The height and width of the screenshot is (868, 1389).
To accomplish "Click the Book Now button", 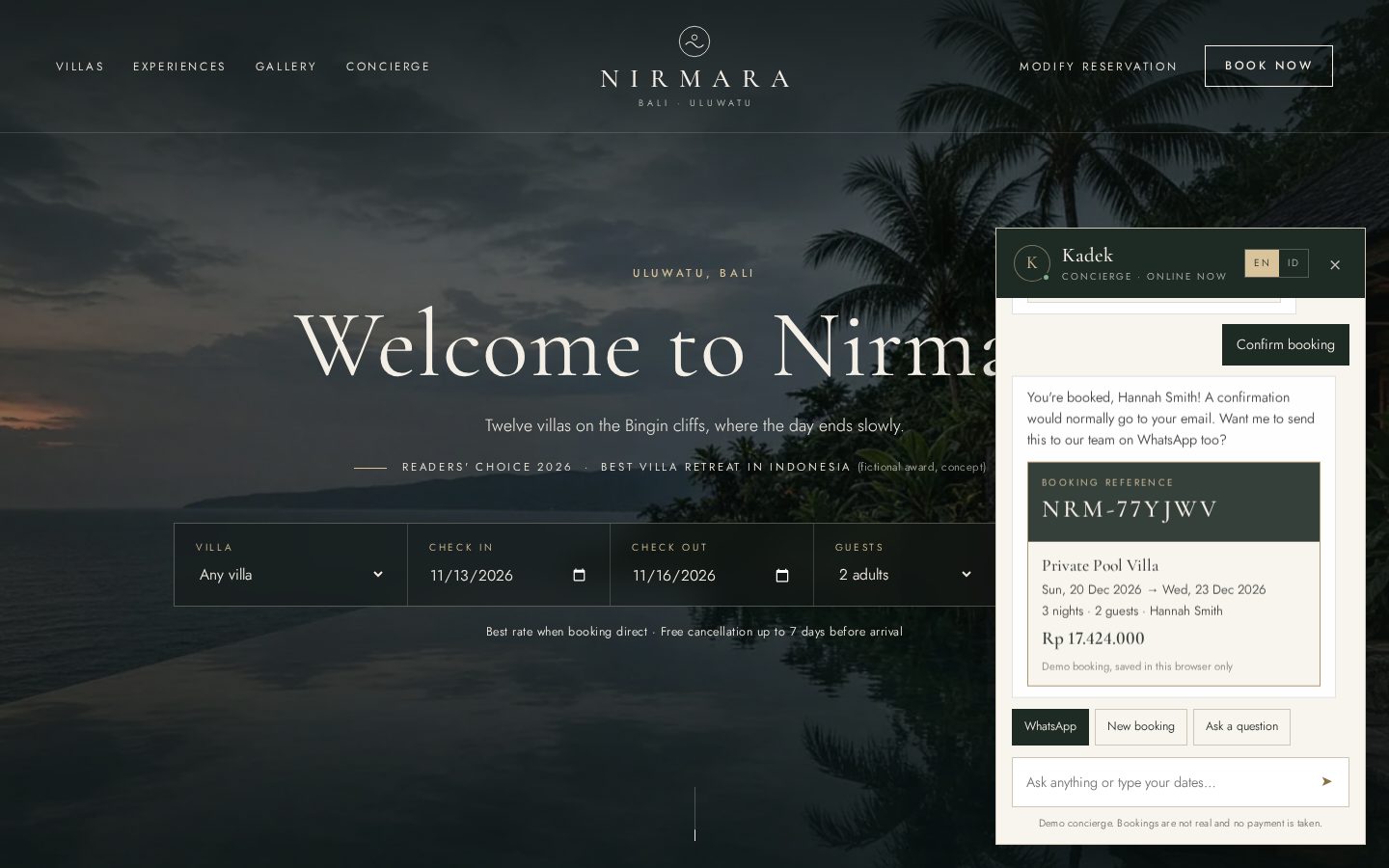I will (x=1268, y=66).
